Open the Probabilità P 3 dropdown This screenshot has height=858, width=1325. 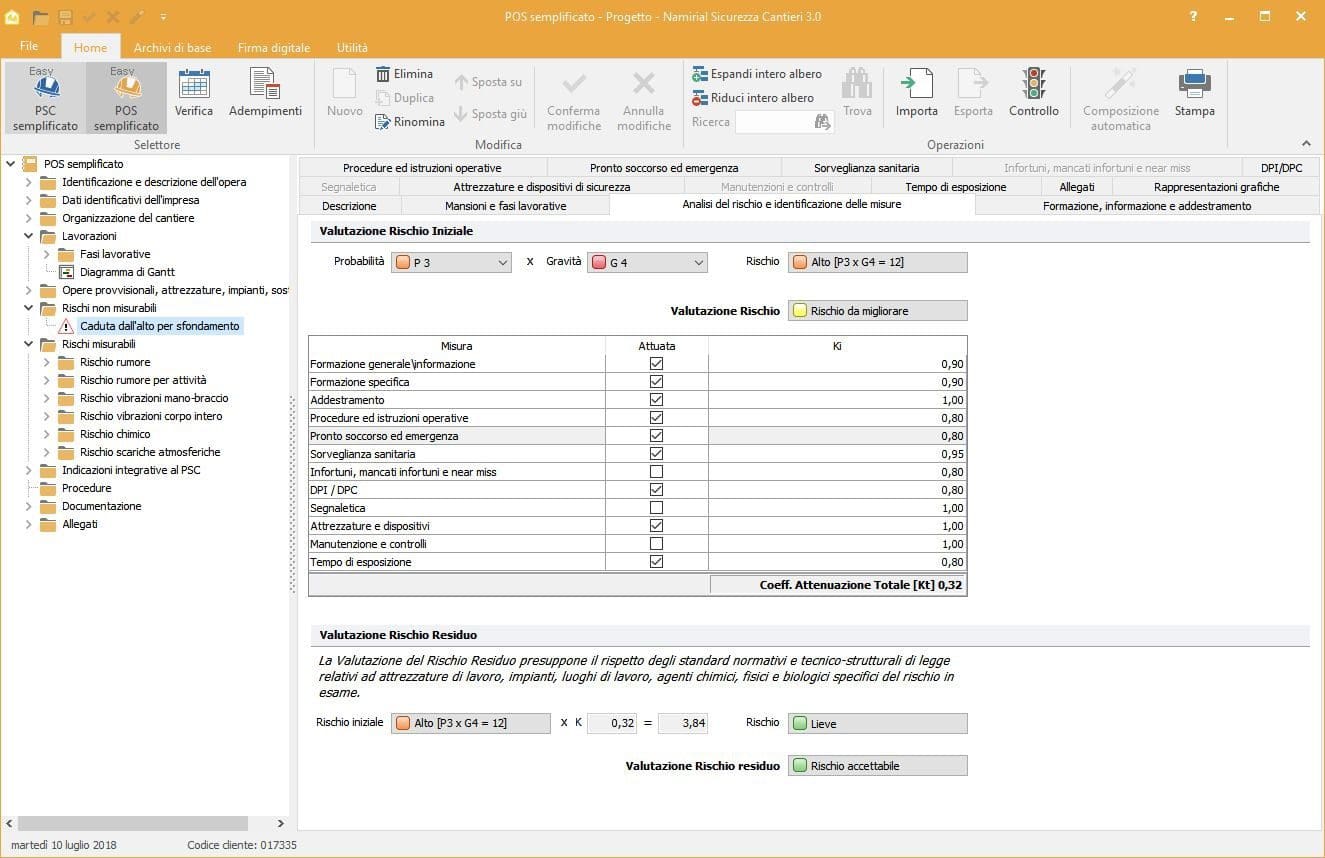click(x=452, y=263)
